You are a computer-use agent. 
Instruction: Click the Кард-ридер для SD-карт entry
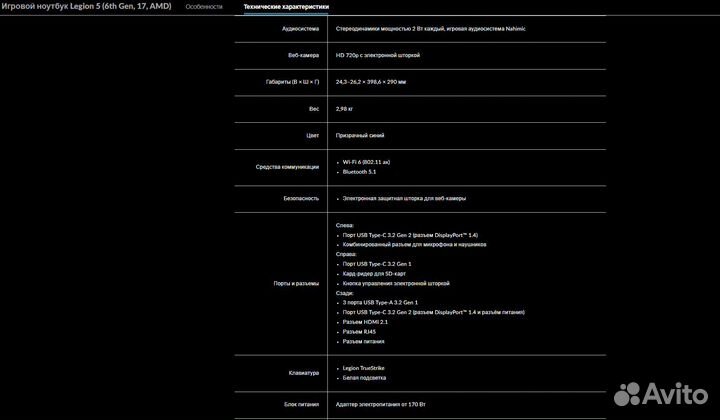coord(374,274)
